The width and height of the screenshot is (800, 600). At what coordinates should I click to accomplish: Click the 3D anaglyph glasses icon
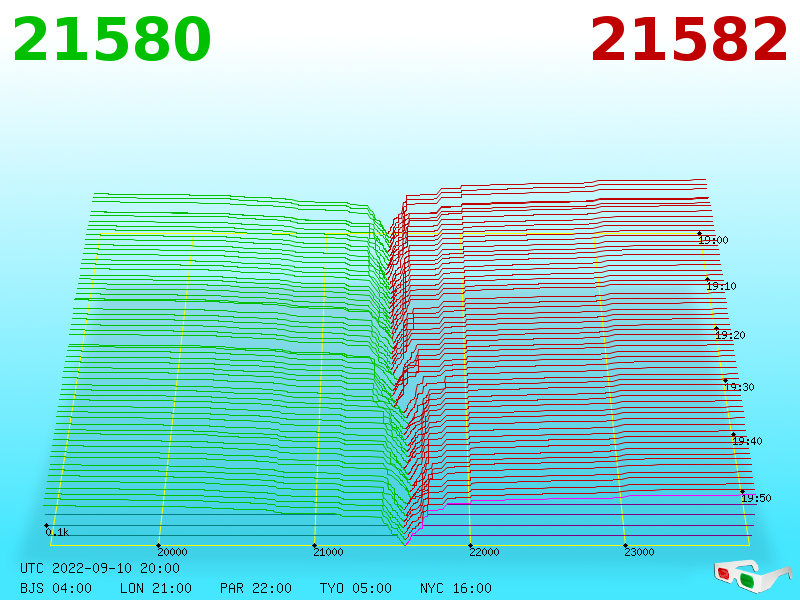(753, 575)
